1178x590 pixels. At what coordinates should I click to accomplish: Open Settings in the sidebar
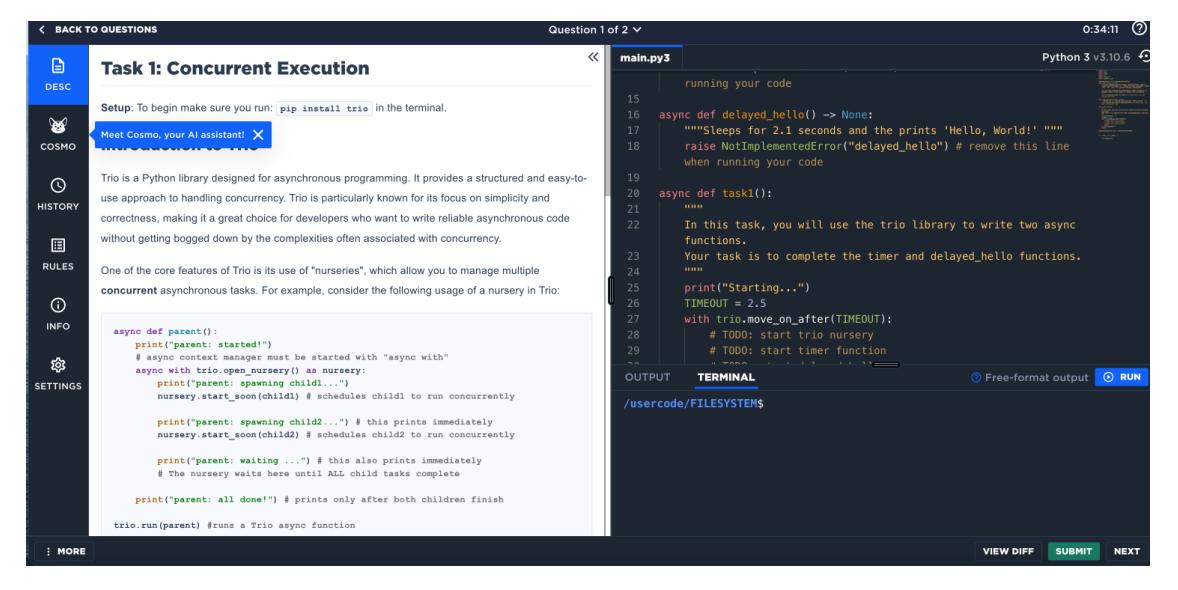[58, 374]
